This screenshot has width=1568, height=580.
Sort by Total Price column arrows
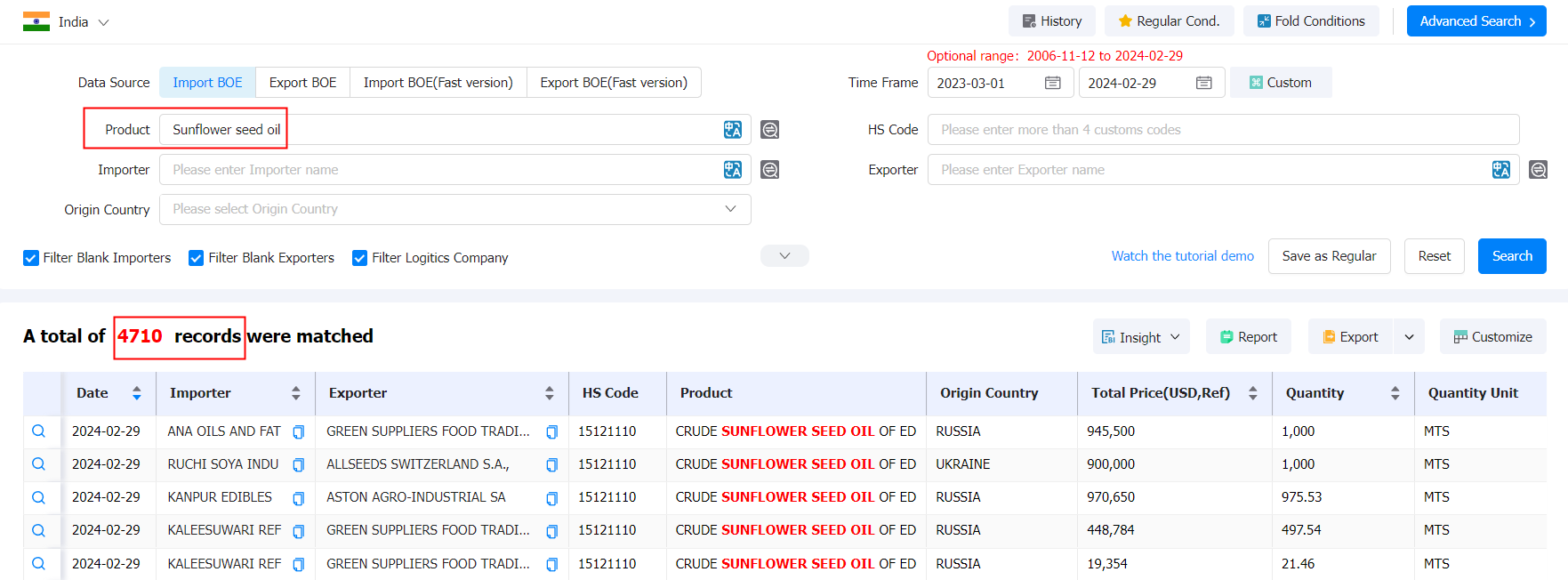point(1252,393)
